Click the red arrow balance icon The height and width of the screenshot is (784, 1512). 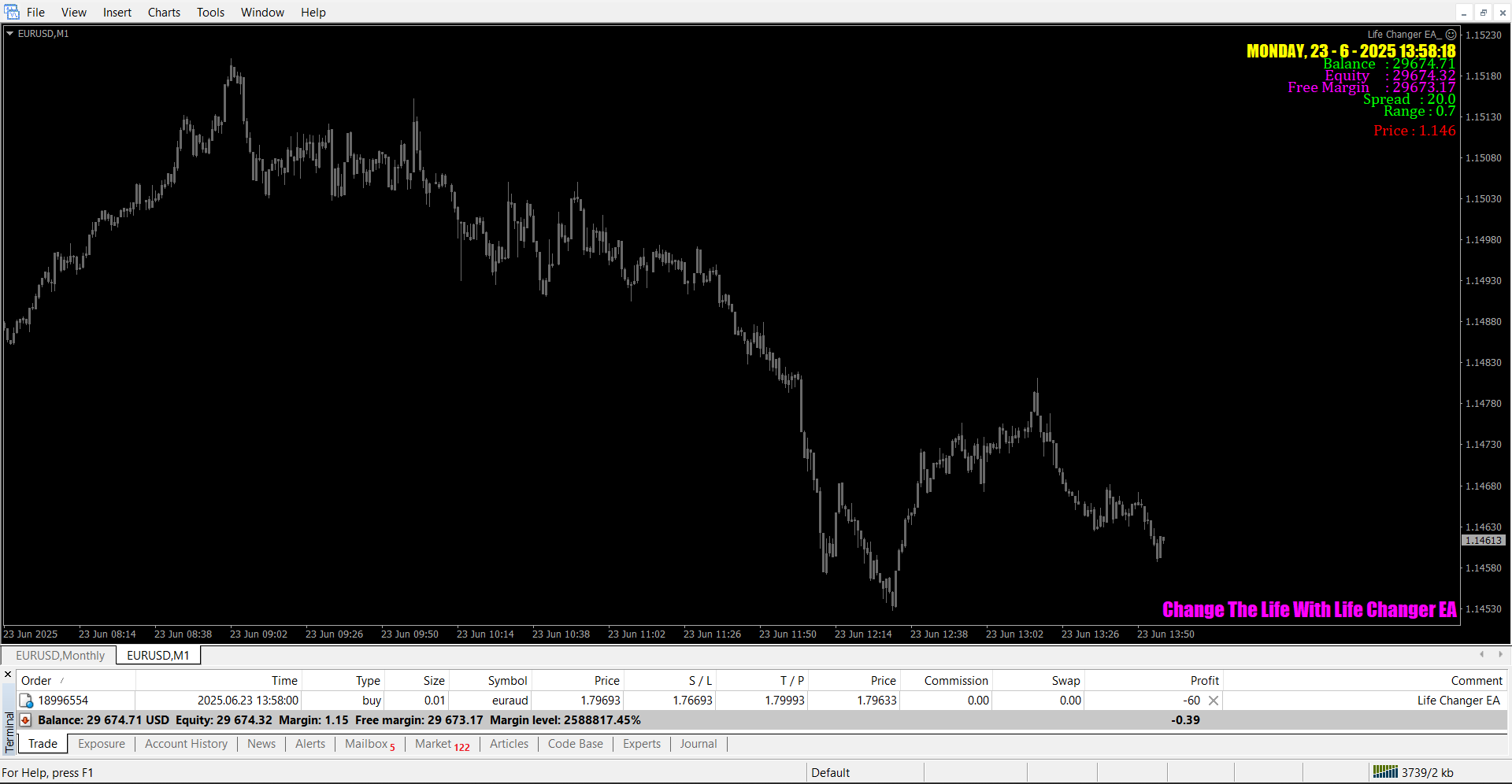(x=26, y=720)
